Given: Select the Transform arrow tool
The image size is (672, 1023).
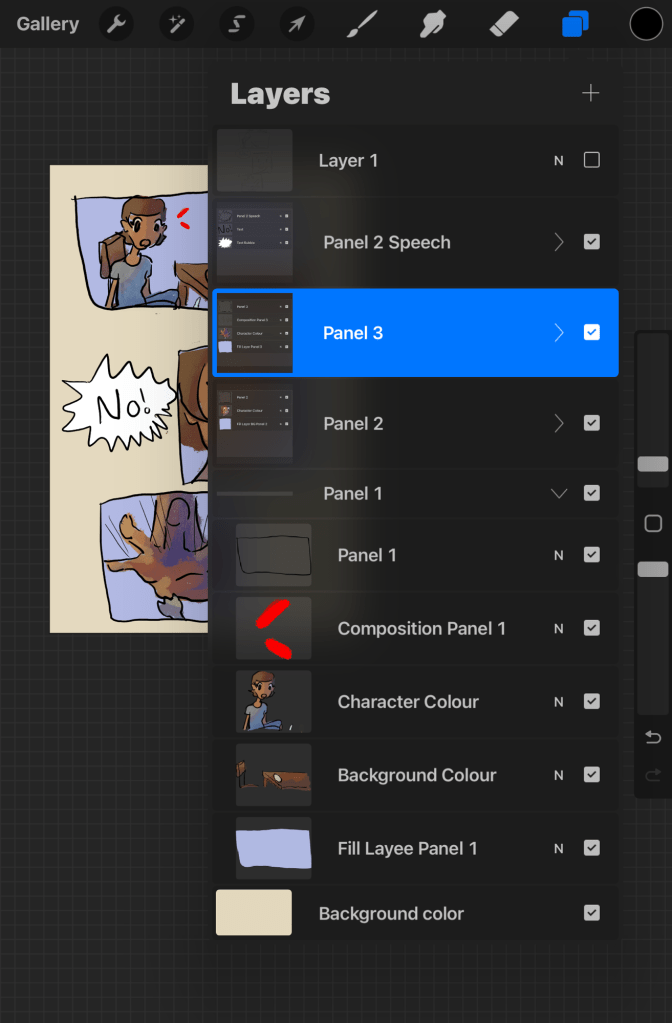Looking at the screenshot, I should (296, 24).
